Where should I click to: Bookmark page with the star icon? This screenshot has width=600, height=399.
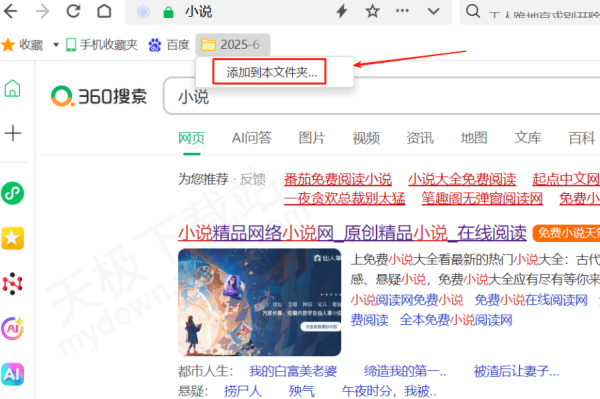[x=372, y=11]
